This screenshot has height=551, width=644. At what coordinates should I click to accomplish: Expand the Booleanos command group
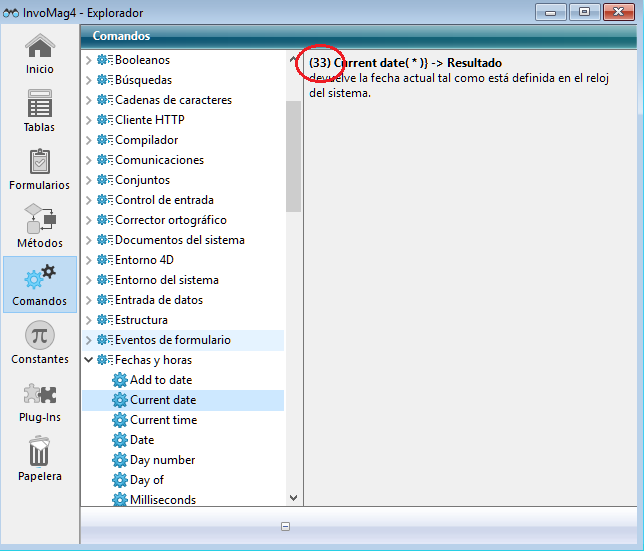pyautogui.click(x=89, y=60)
